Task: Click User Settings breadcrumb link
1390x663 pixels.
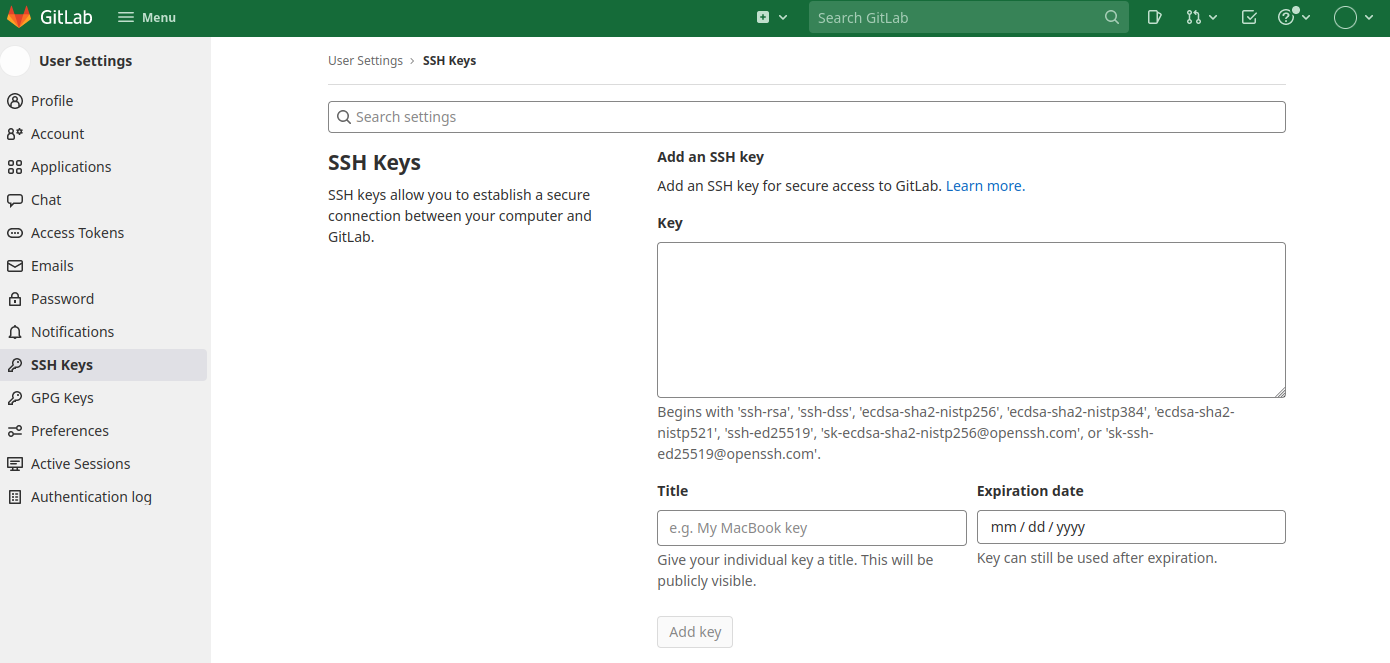Action: 365,61
